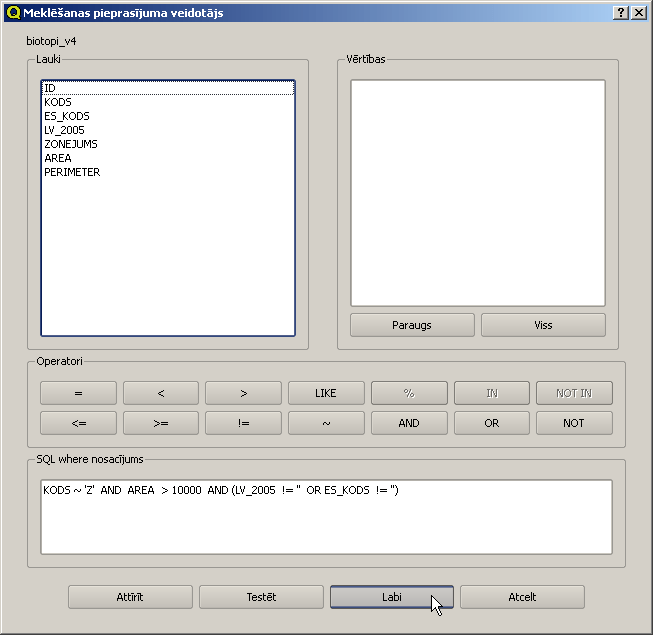Test the query with Testēt
This screenshot has height=635, width=653.
[261, 597]
